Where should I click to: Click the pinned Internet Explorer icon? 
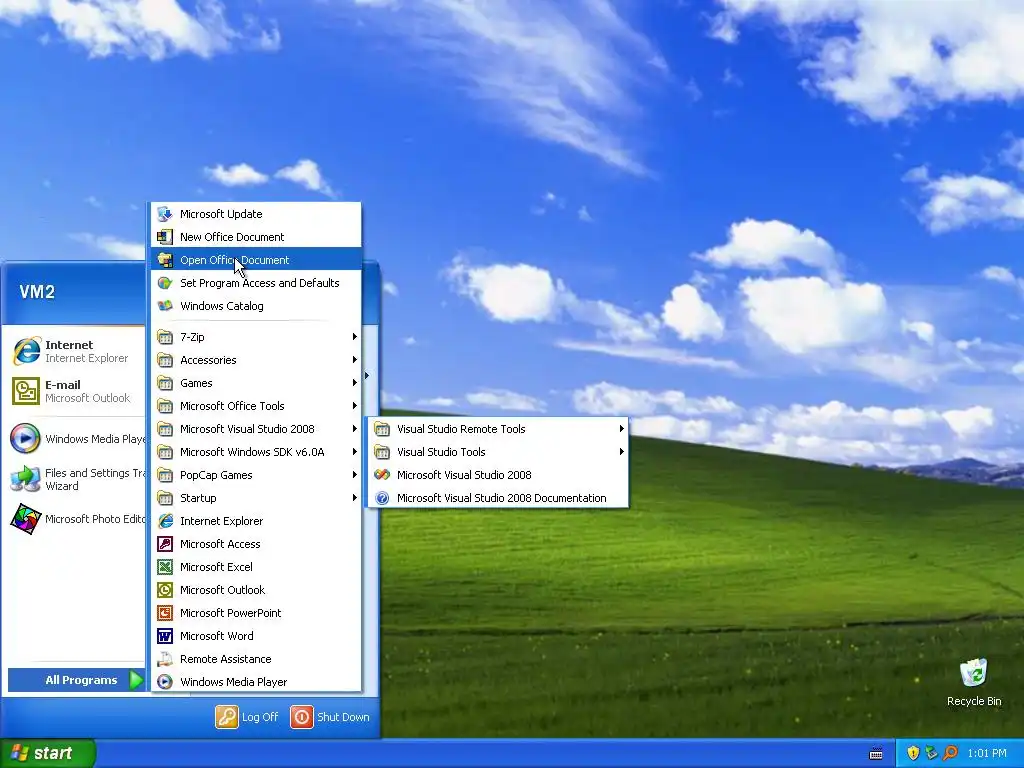coord(26,351)
